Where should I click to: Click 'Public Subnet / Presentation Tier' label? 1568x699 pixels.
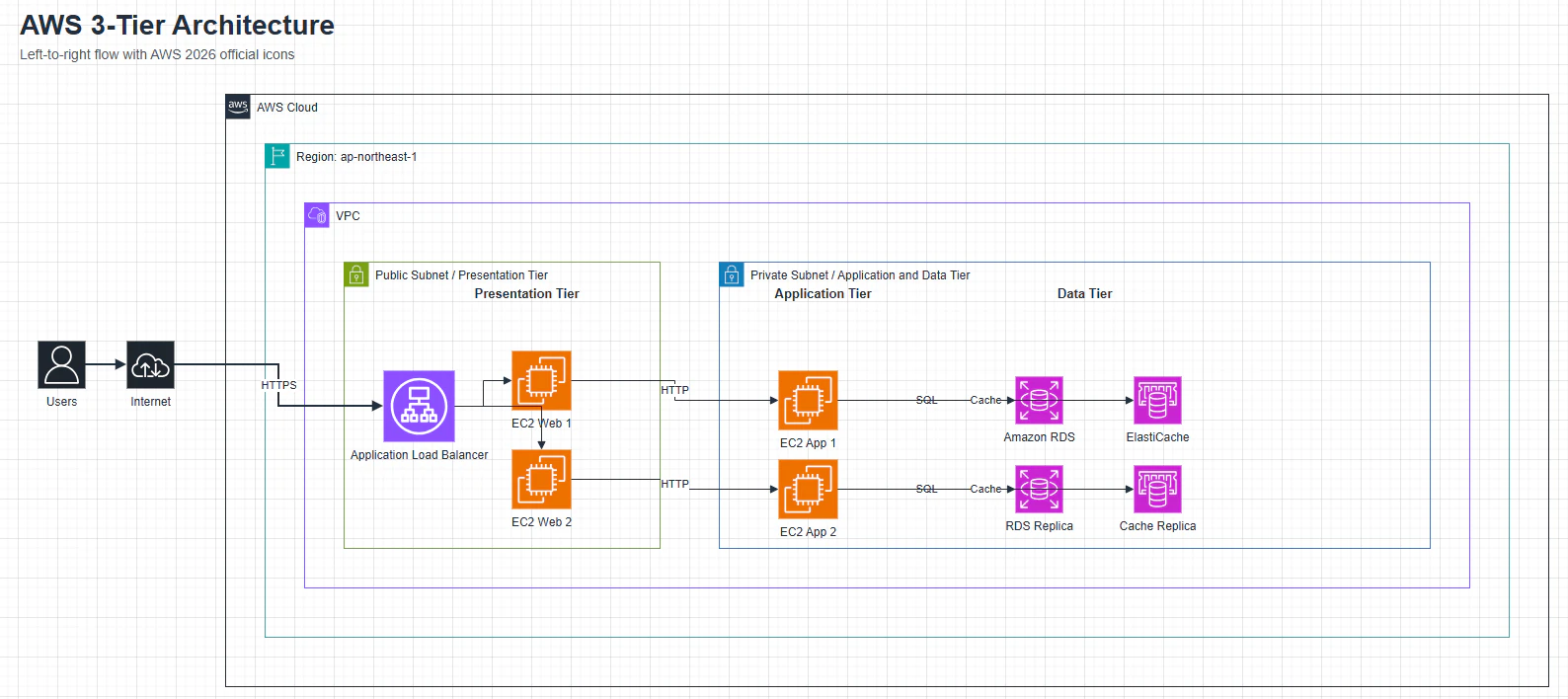(x=461, y=275)
